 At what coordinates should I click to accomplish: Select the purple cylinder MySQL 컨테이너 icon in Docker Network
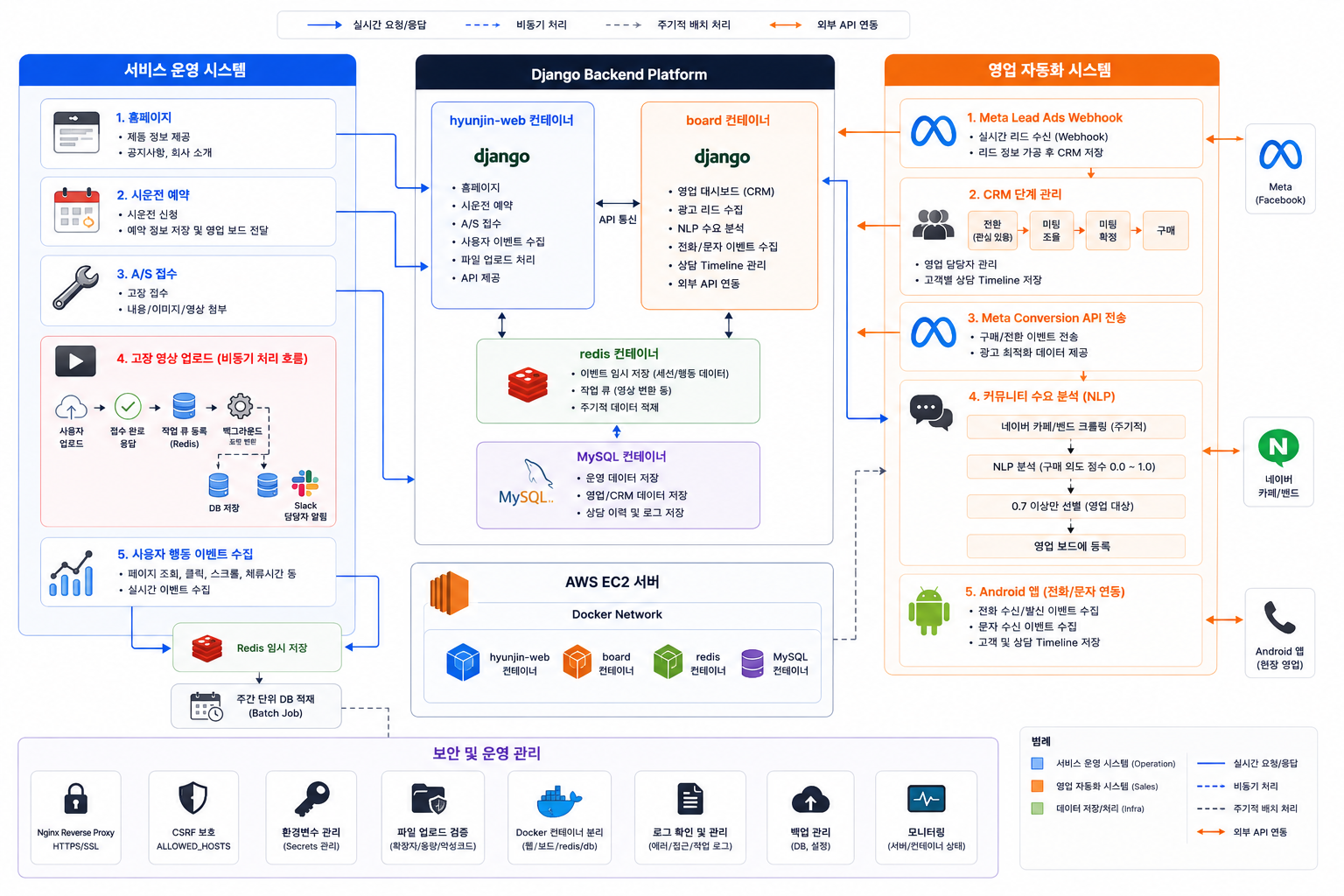click(x=752, y=663)
